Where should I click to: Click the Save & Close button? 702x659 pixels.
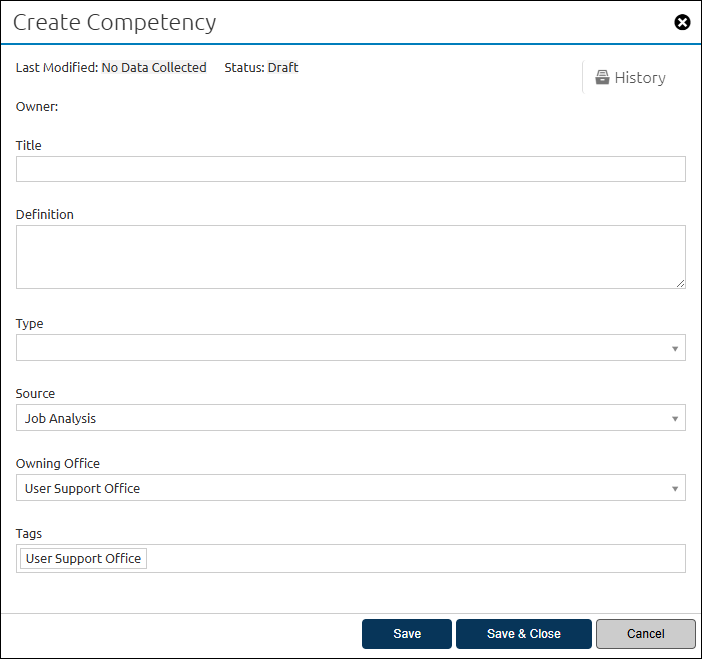point(523,633)
